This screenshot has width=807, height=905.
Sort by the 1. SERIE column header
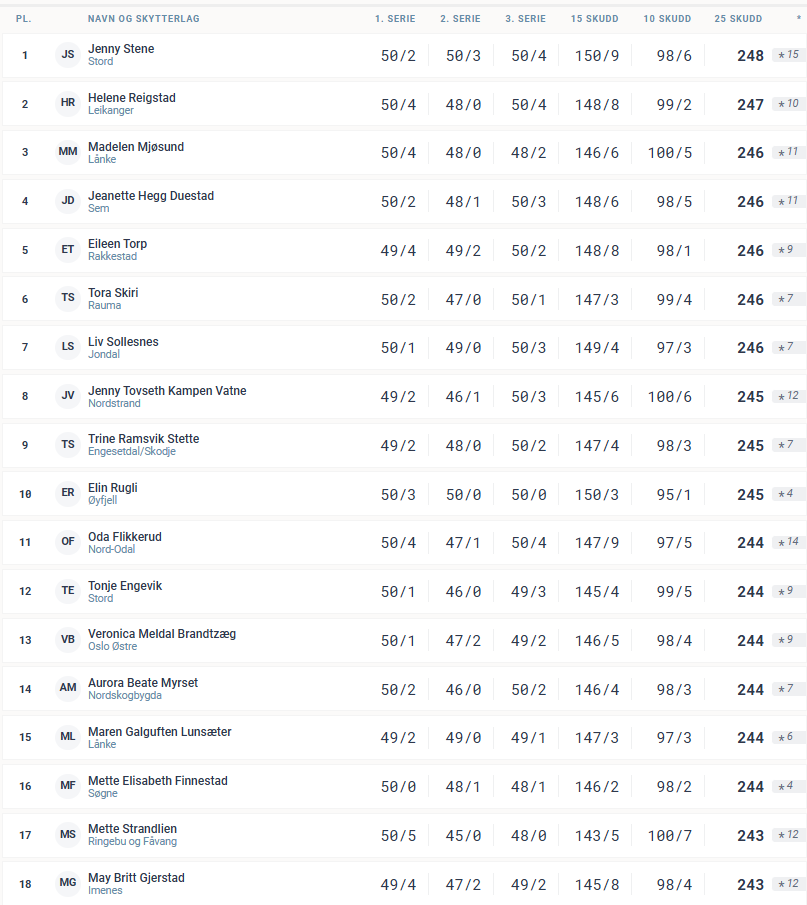[393, 19]
